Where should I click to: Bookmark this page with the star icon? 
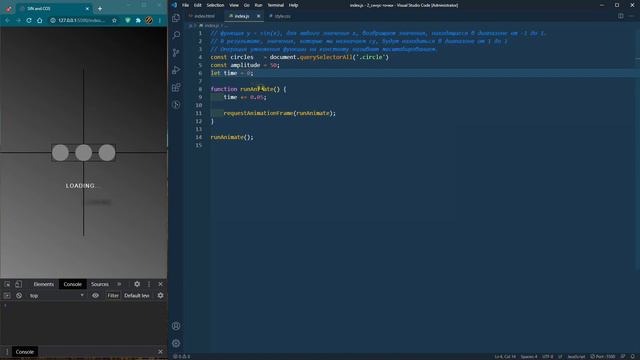click(x=114, y=20)
